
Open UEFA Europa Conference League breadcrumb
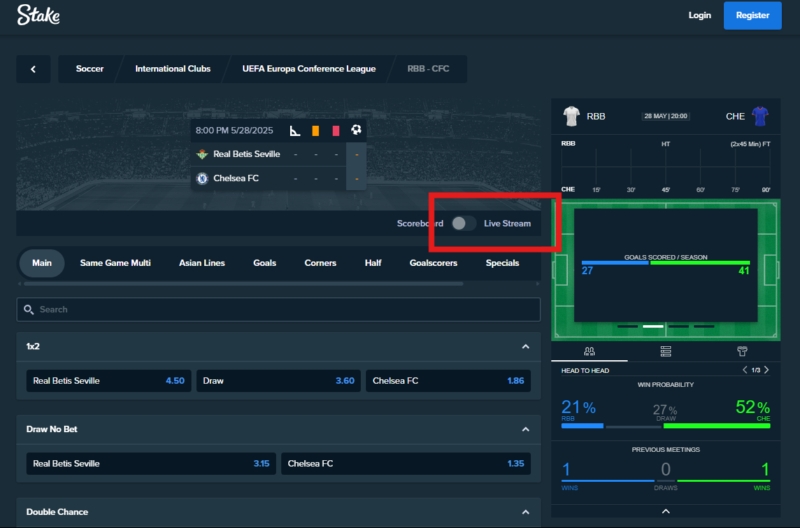click(309, 69)
